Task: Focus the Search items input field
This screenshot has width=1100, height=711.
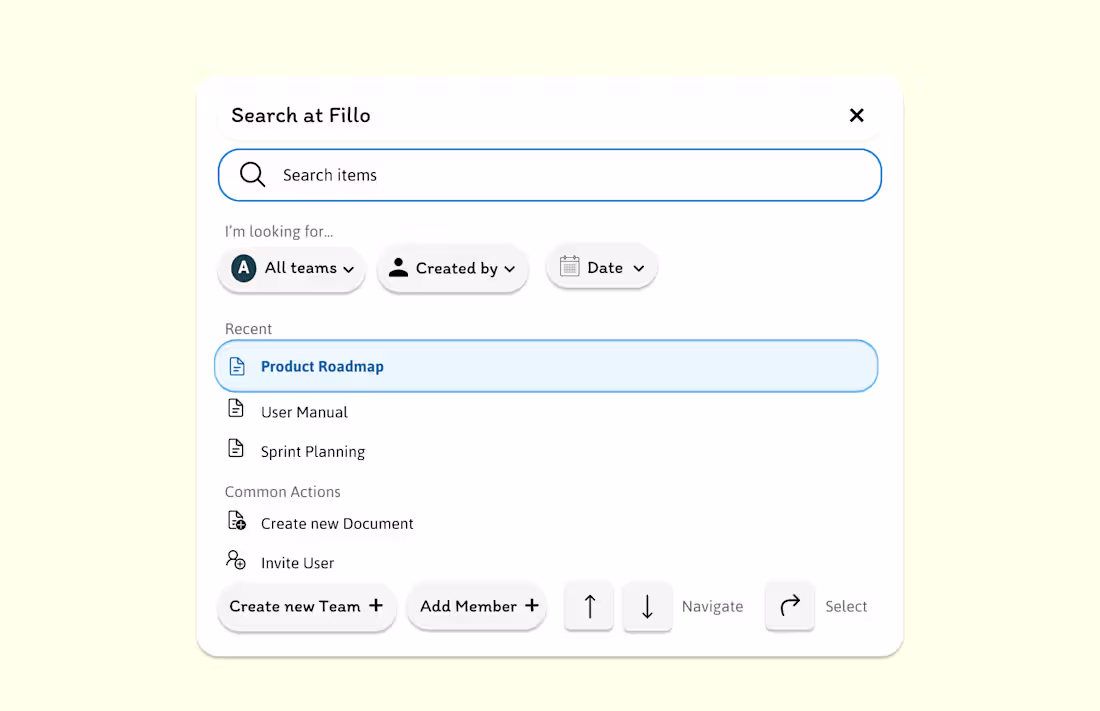Action: click(550, 175)
